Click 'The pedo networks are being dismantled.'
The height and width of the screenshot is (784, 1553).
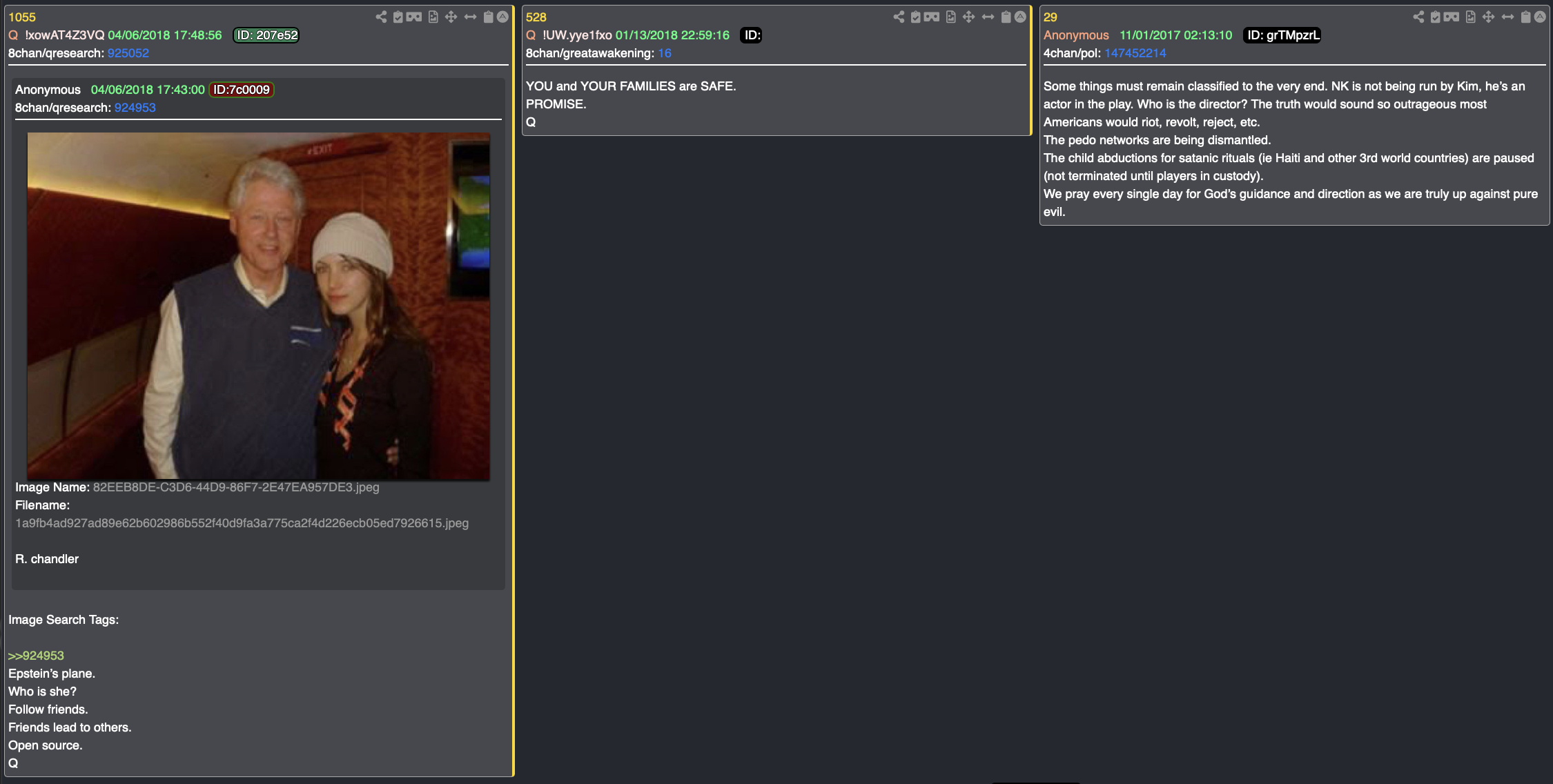click(x=1157, y=140)
